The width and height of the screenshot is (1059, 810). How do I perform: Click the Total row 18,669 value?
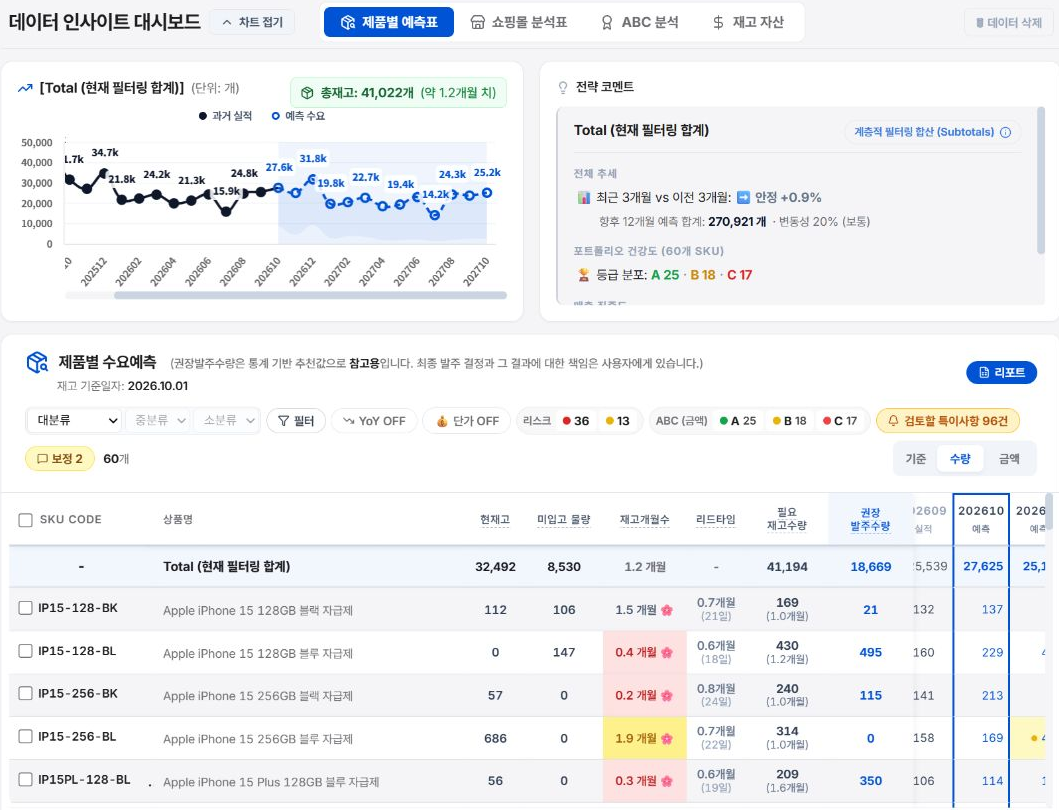(x=870, y=567)
